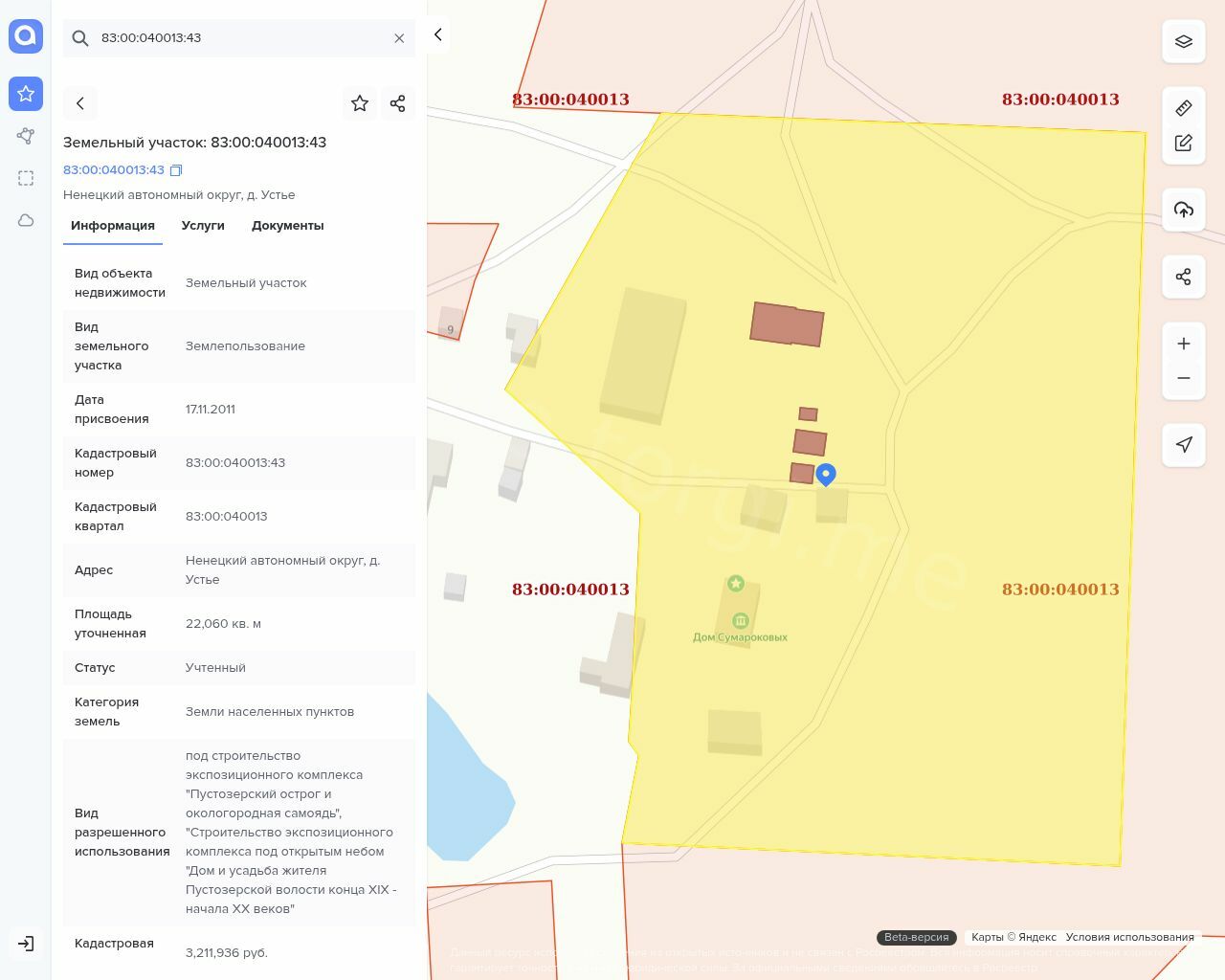Click the blue location marker on map
This screenshot has width=1225, height=980.
point(826,473)
